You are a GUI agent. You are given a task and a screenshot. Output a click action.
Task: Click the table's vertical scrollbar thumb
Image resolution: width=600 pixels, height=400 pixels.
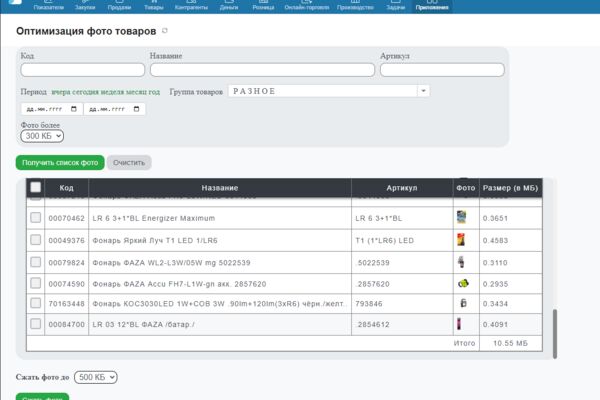click(x=555, y=333)
